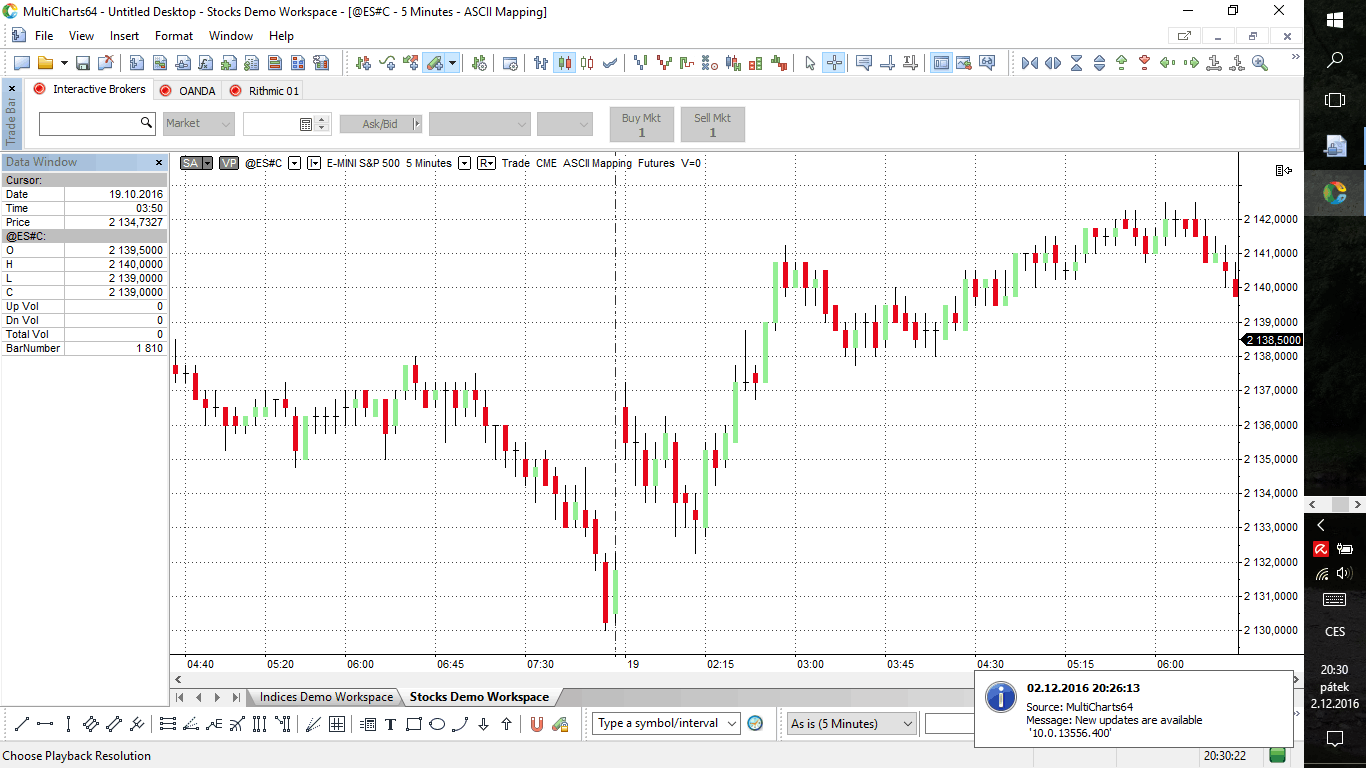
Task: Open the Format menu
Action: (x=174, y=36)
